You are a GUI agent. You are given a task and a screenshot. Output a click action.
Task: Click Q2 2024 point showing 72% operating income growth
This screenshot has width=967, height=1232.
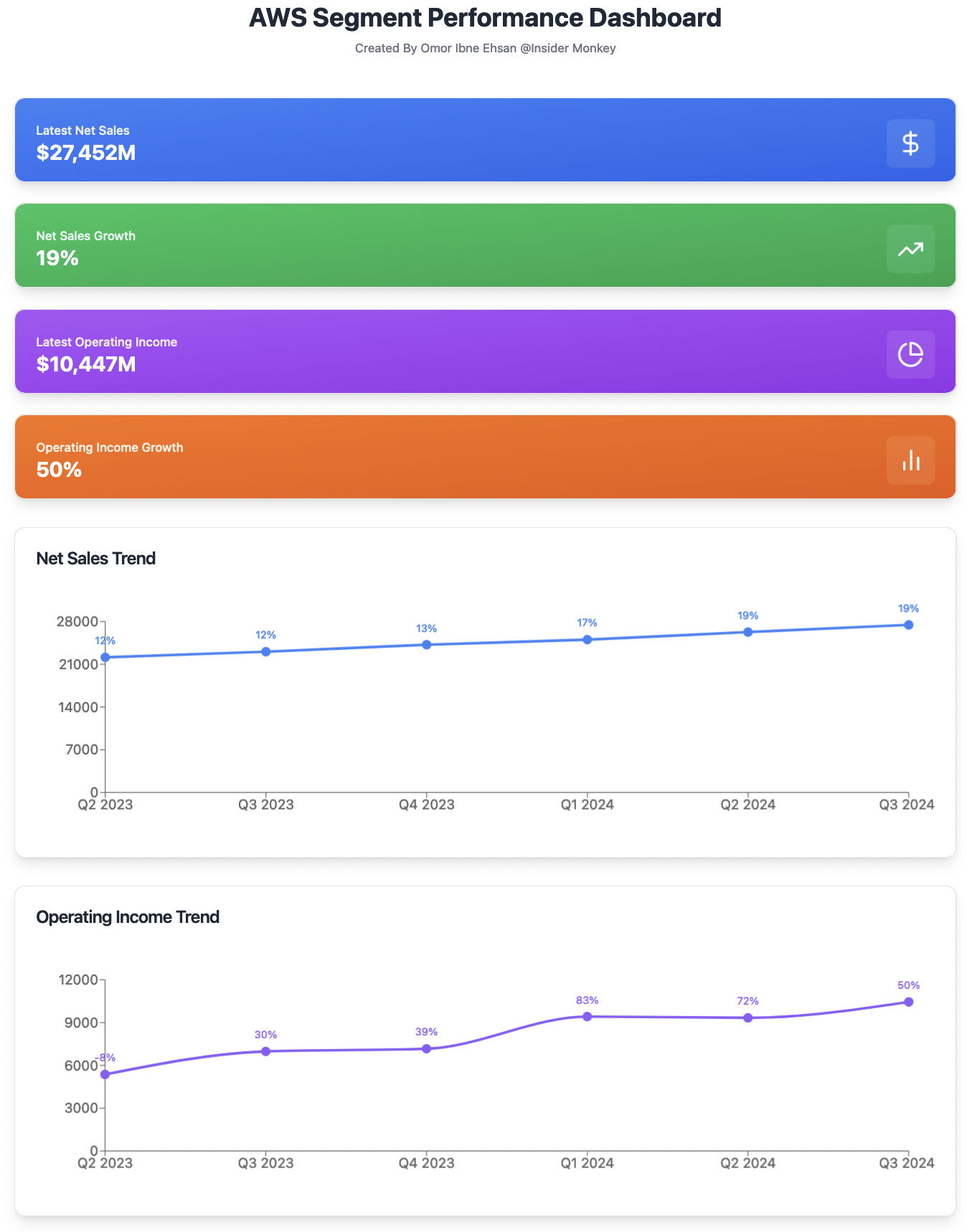tap(747, 1018)
